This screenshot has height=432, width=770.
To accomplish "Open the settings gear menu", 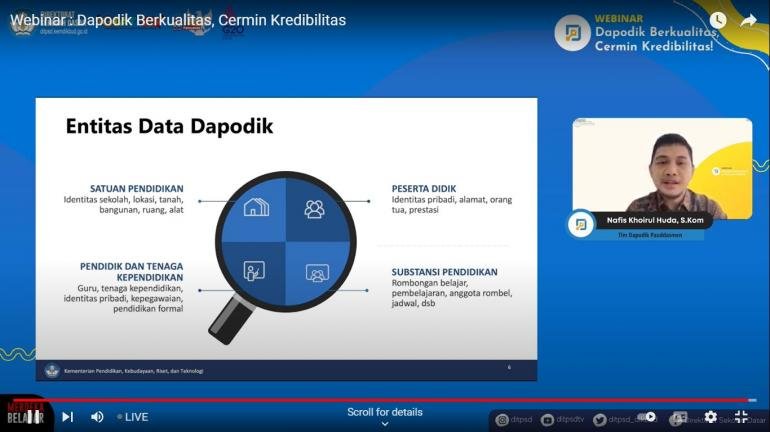I will click(x=710, y=417).
